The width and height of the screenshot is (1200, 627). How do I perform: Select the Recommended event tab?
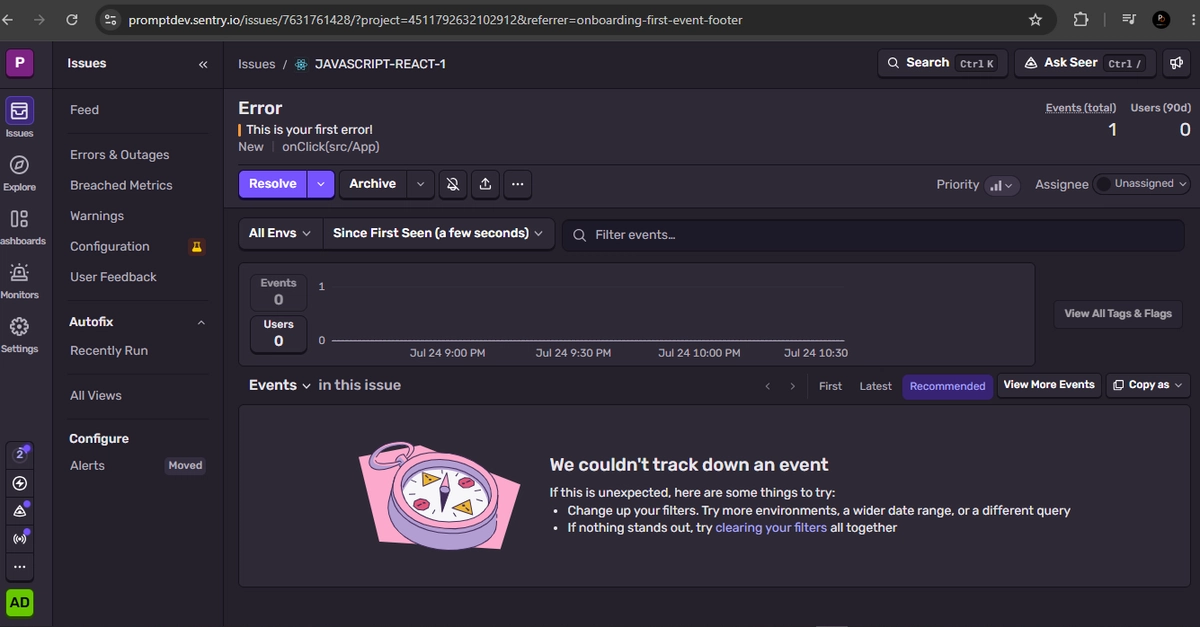pyautogui.click(x=948, y=386)
